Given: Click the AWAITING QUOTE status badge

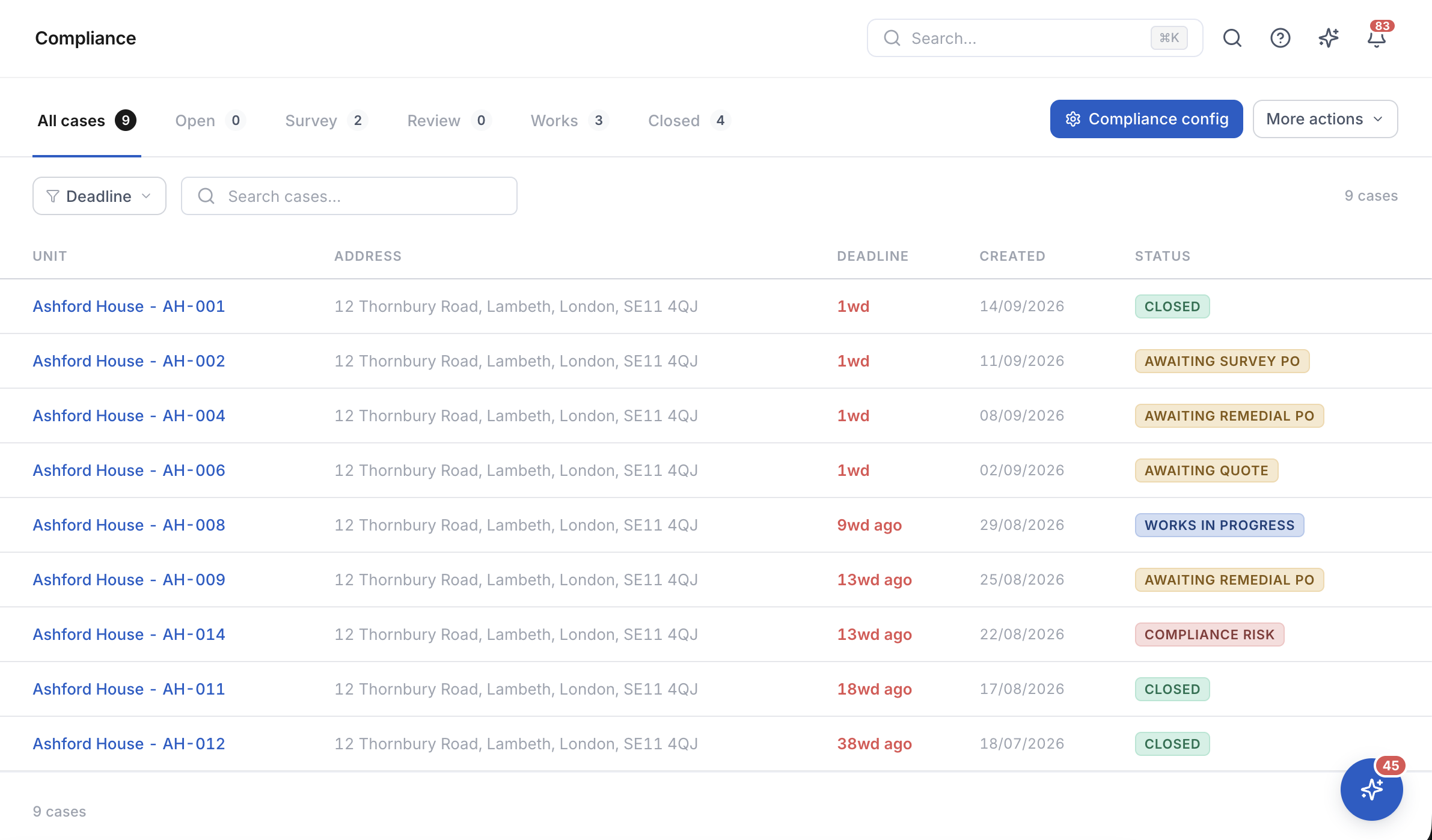Looking at the screenshot, I should coord(1207,470).
